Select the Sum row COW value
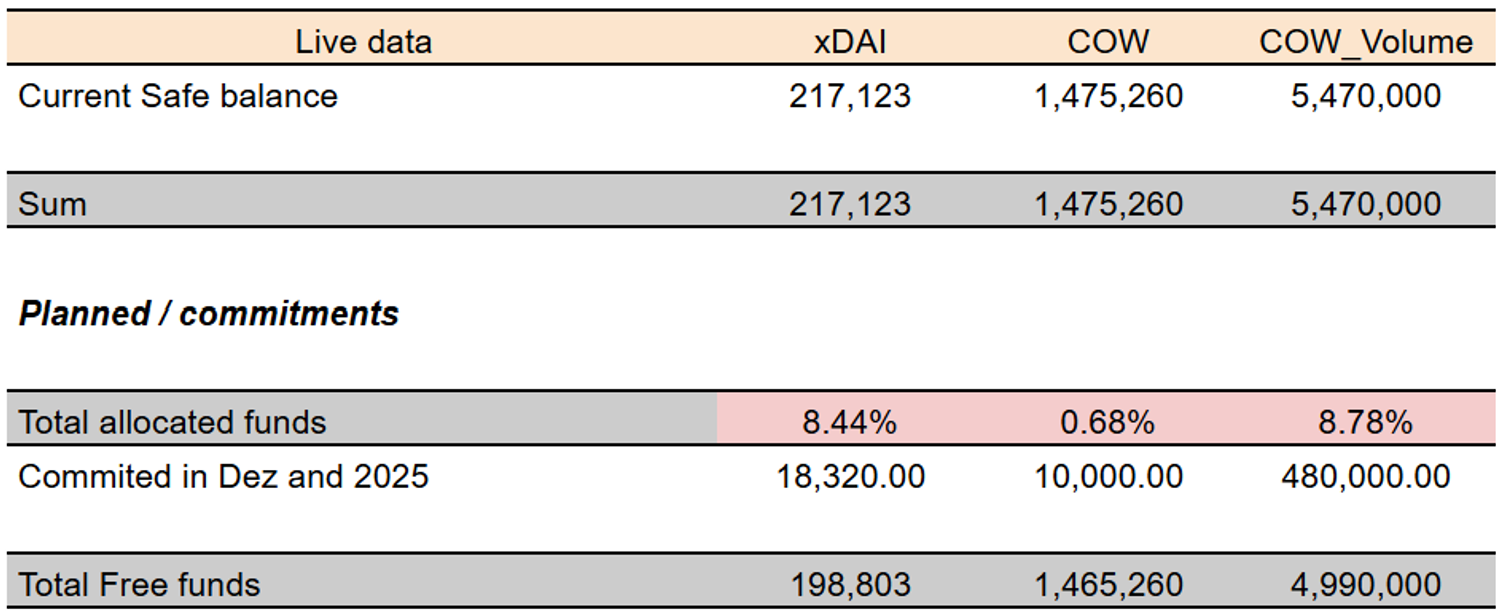1500x615 pixels. [1108, 204]
